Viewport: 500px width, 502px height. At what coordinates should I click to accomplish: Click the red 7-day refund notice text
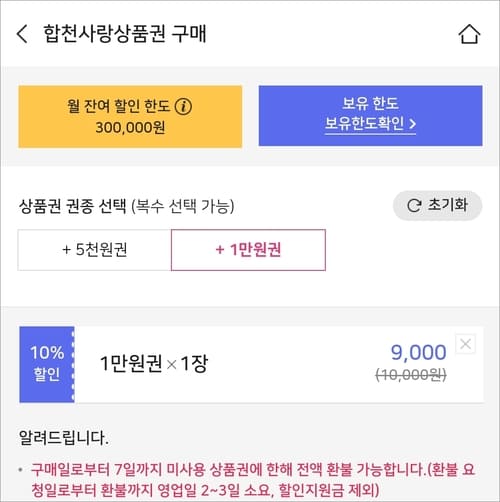point(253,480)
